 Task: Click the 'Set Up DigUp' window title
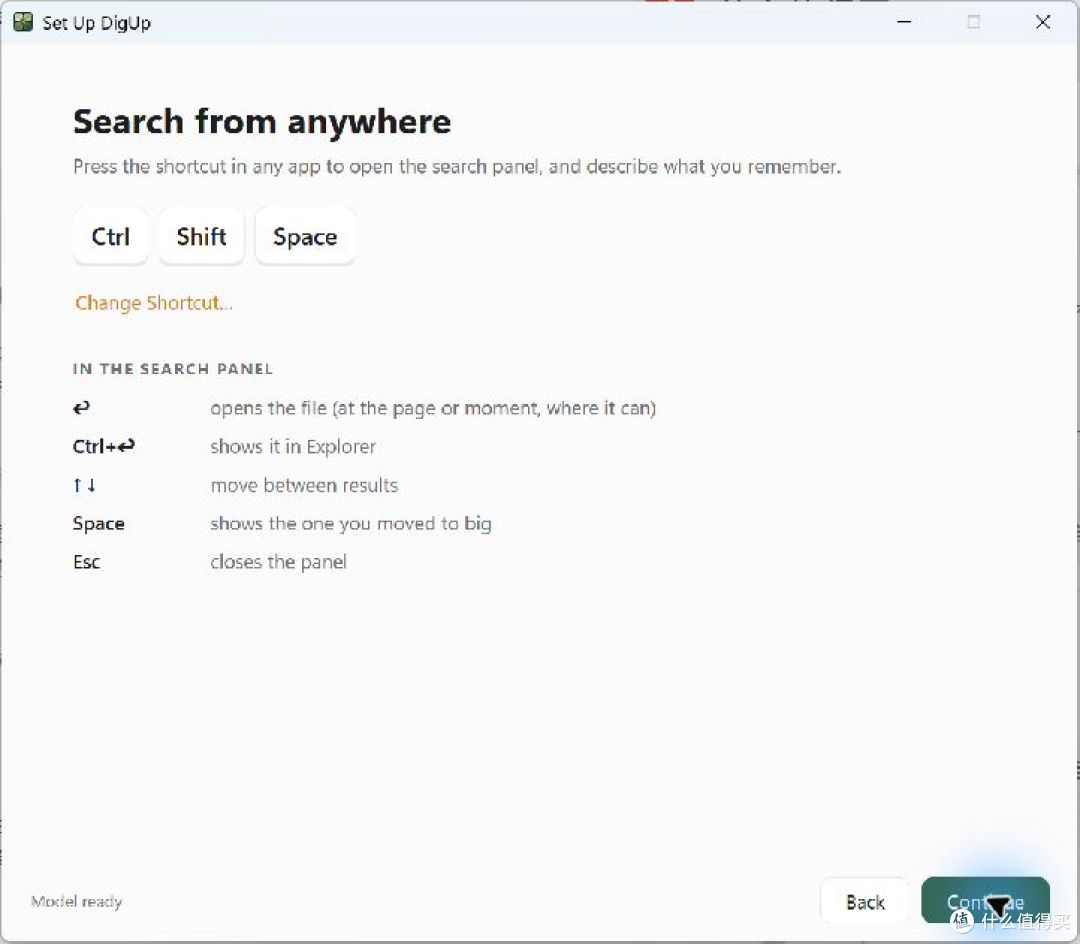(96, 23)
